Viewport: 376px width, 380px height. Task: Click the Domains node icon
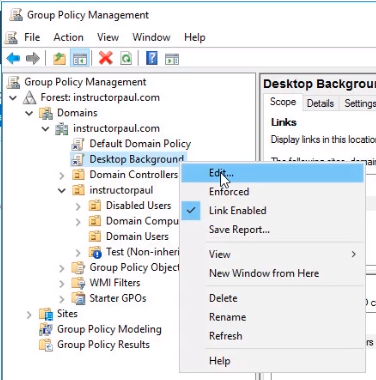(46, 113)
